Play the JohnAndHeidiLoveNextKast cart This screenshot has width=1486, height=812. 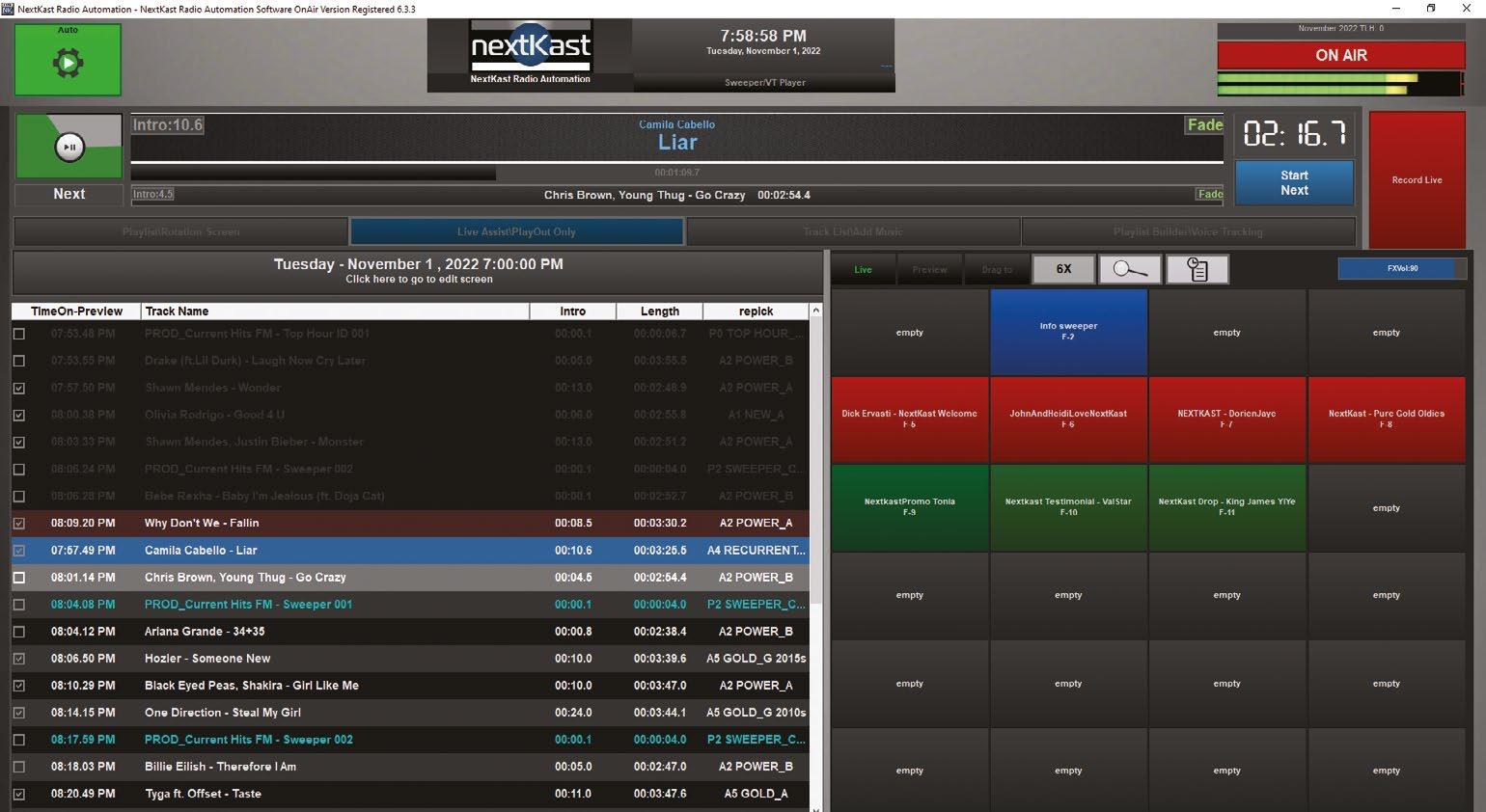[1068, 419]
